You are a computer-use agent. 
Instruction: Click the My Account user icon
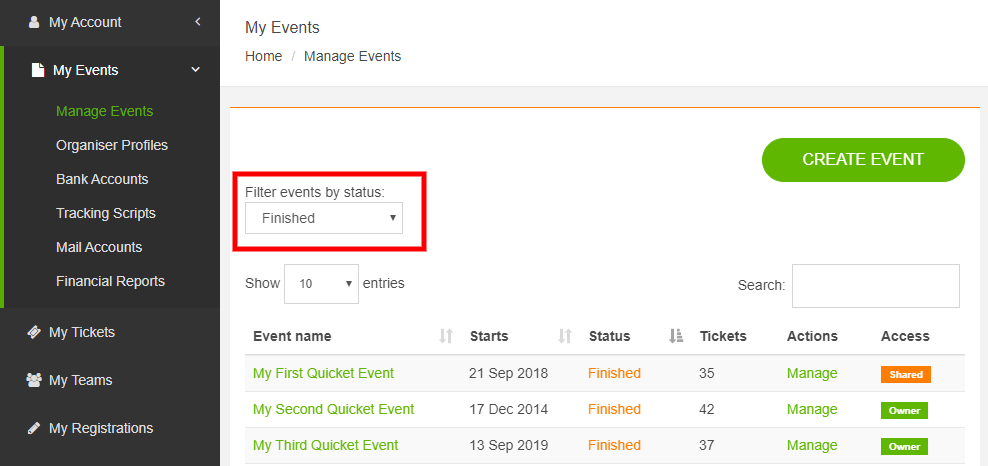pyautogui.click(x=33, y=21)
